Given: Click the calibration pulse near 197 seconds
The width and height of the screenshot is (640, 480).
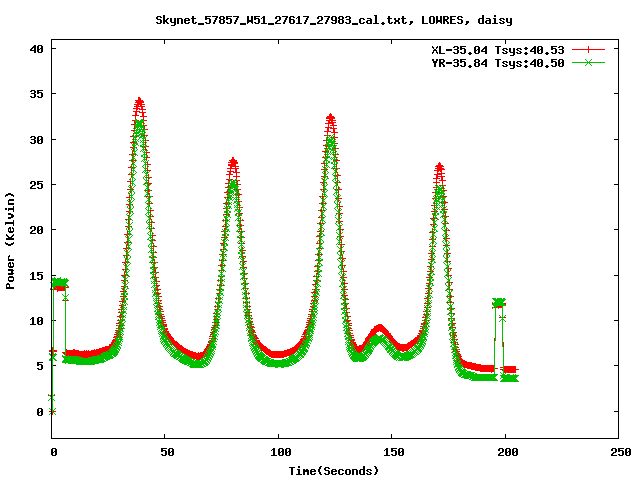Looking at the screenshot, I should (499, 303).
